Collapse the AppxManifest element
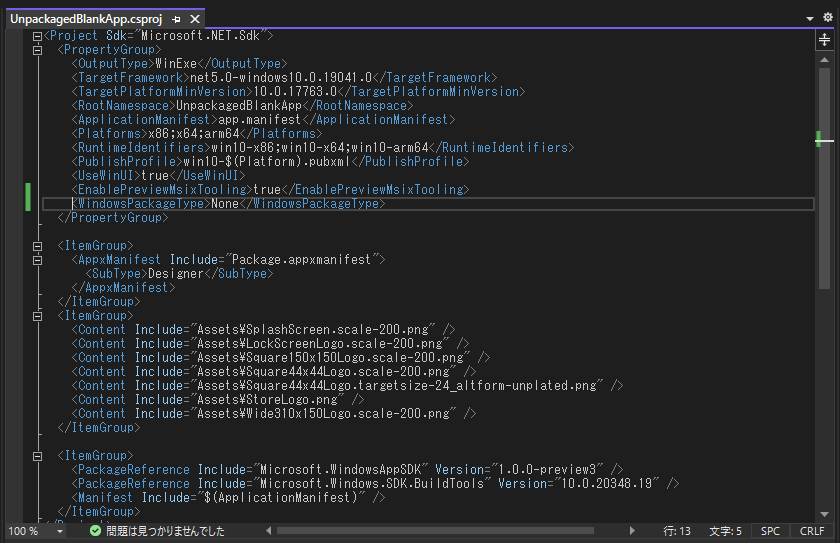This screenshot has width=840, height=543. pos(38,260)
